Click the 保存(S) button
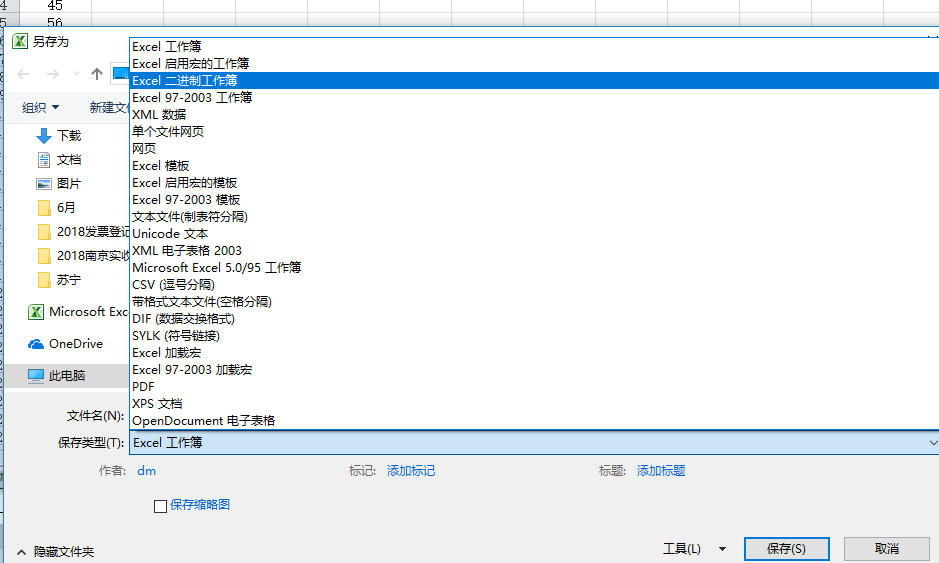The width and height of the screenshot is (939, 563). [x=786, y=549]
